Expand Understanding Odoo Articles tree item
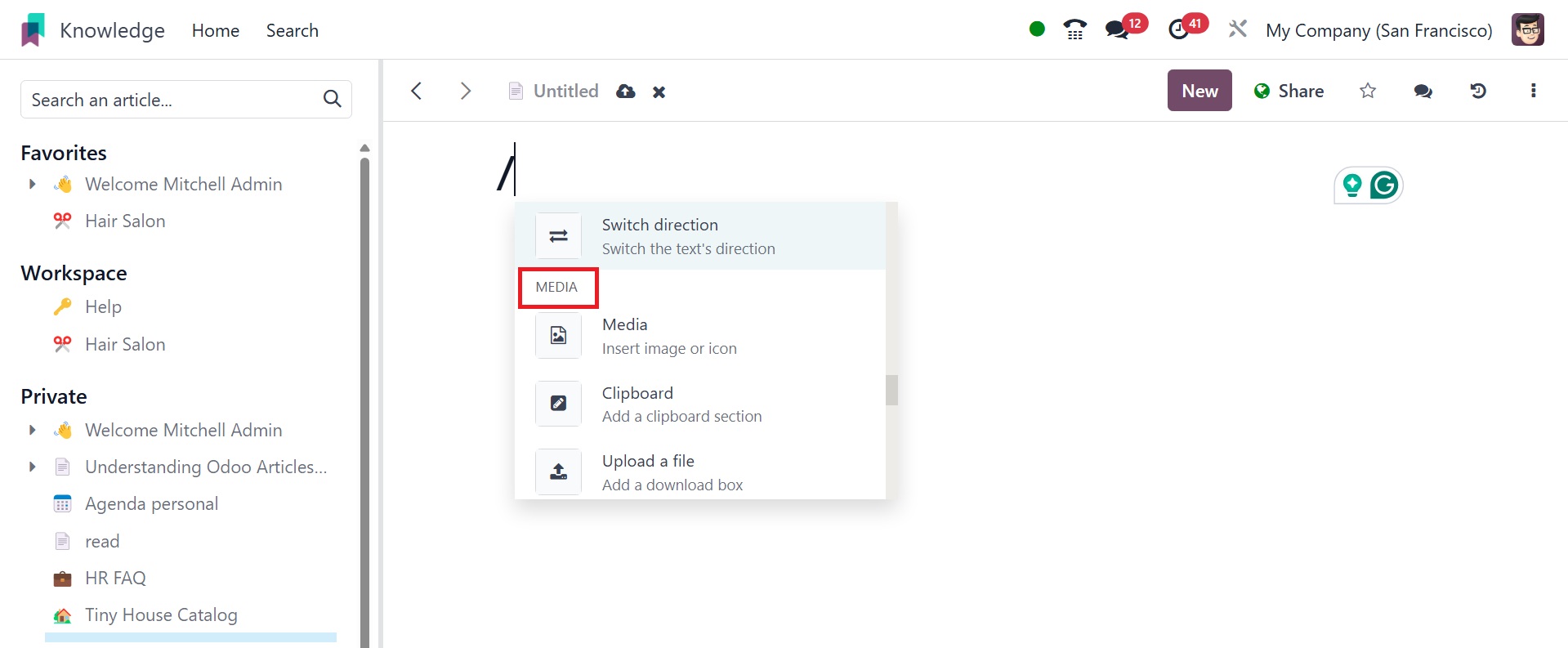Image resolution: width=1568 pixels, height=648 pixels. pos(33,467)
